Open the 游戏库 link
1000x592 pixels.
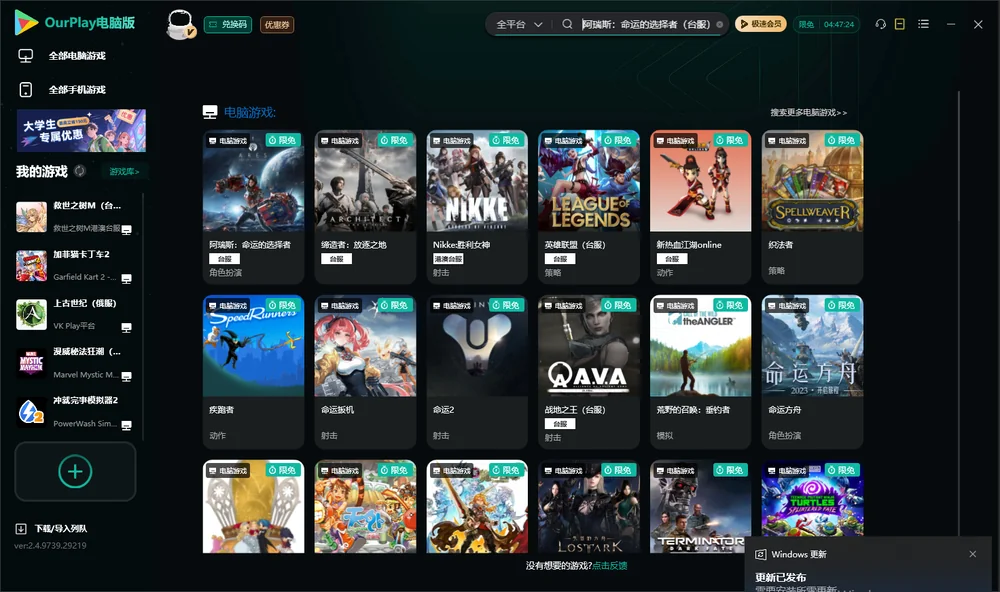(x=124, y=171)
